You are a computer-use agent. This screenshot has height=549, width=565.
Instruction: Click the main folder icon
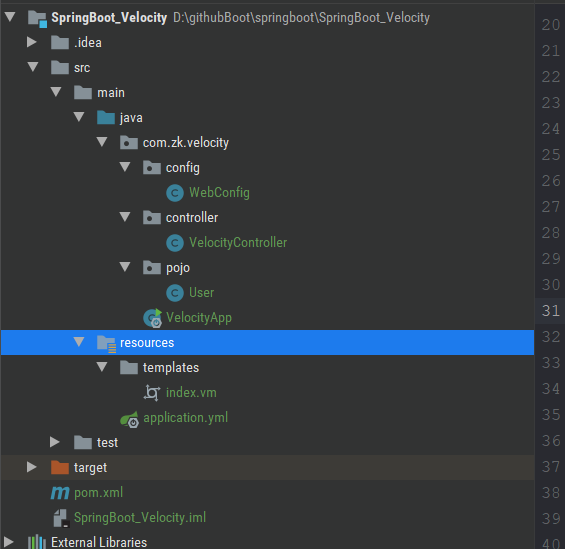tap(83, 93)
